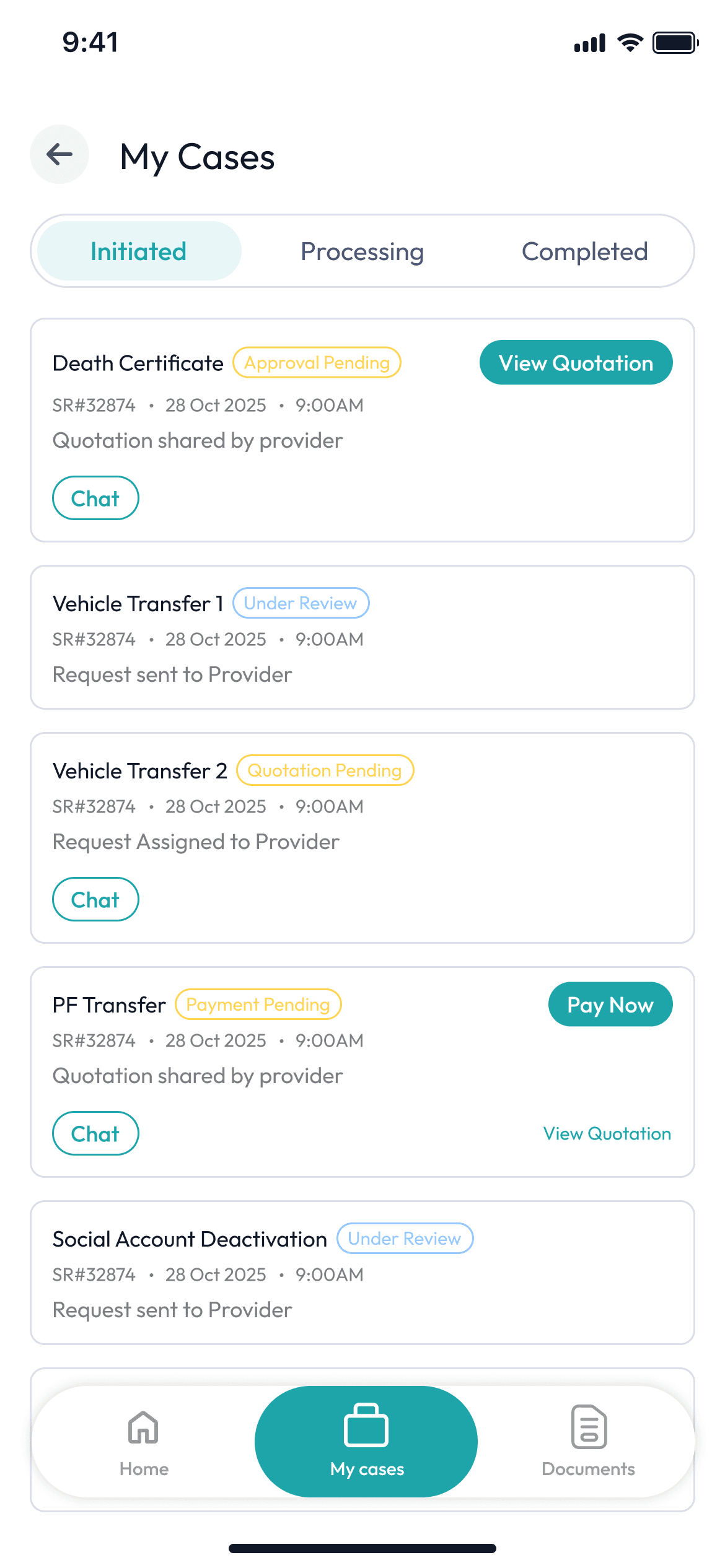Screen dimensions: 725x1568
Task: Tap the Approval Pending status badge
Action: click(x=317, y=363)
